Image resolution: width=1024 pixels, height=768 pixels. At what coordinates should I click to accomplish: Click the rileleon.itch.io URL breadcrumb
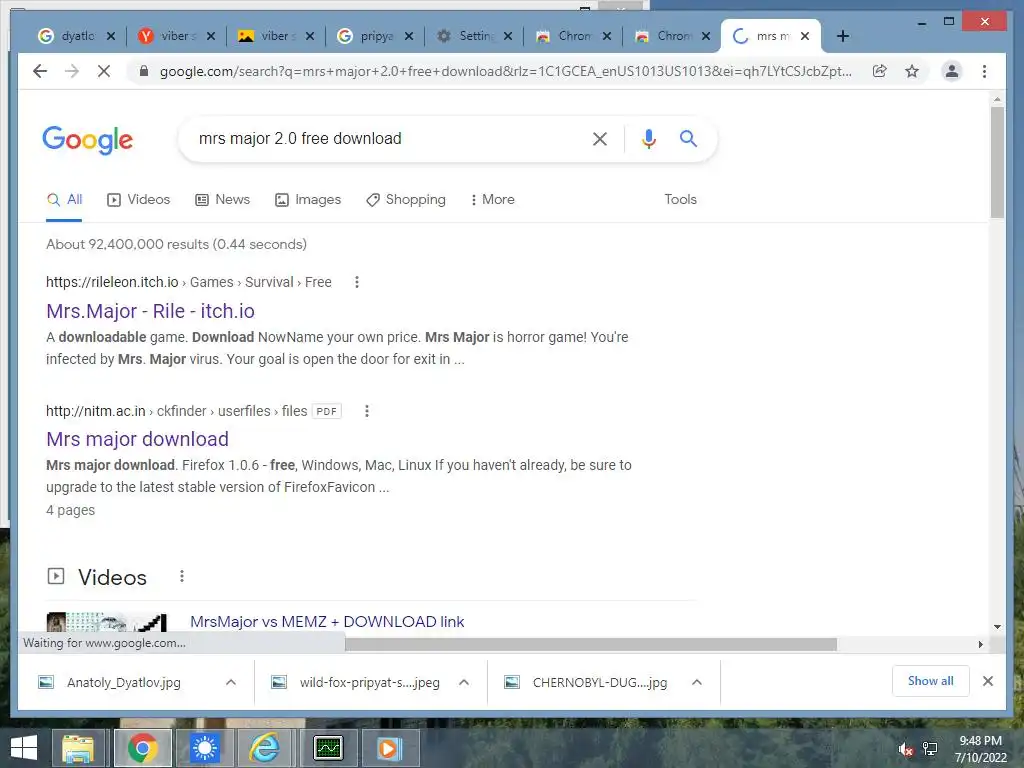pyautogui.click(x=189, y=282)
